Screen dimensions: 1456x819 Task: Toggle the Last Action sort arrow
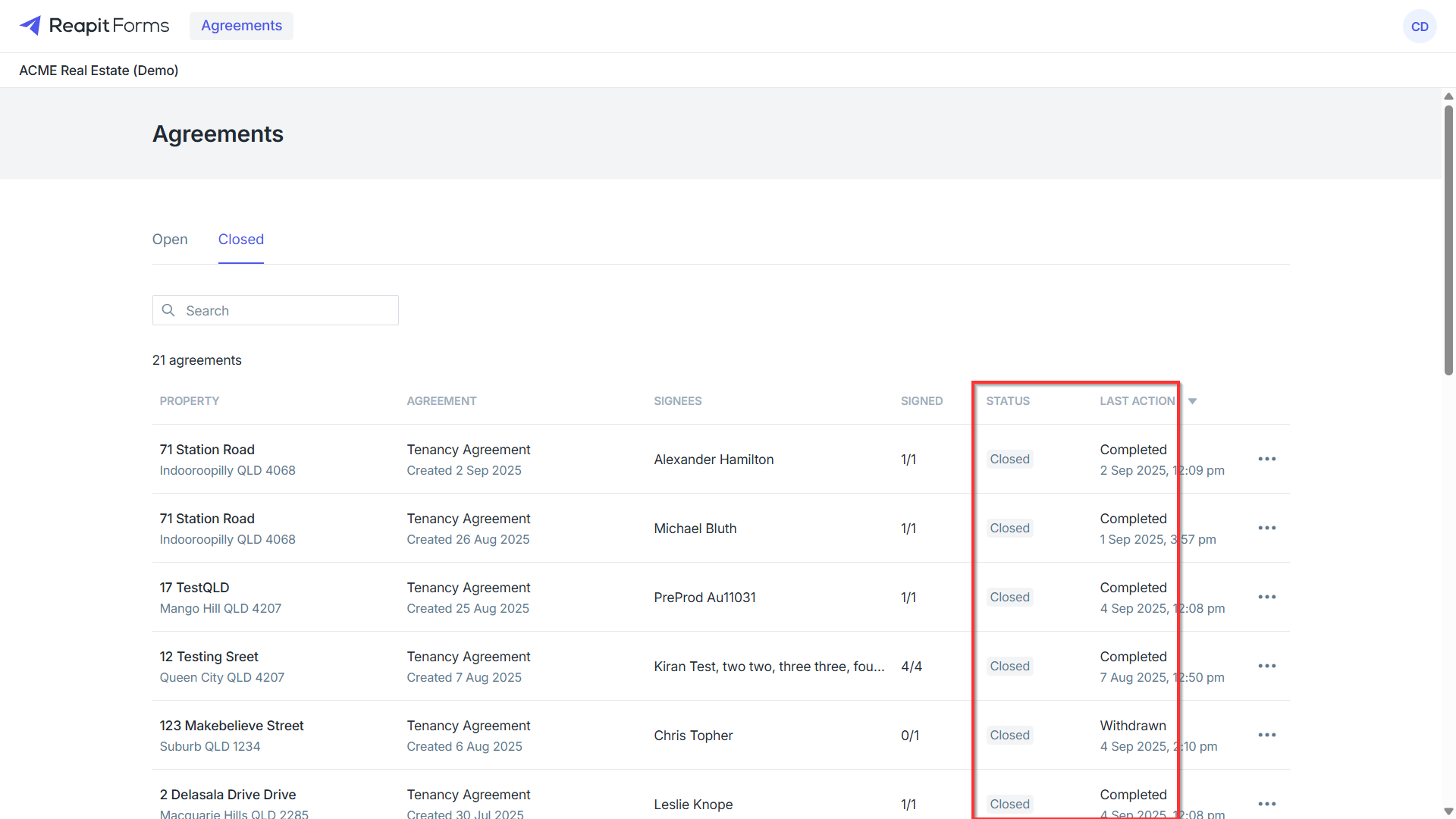(x=1192, y=401)
